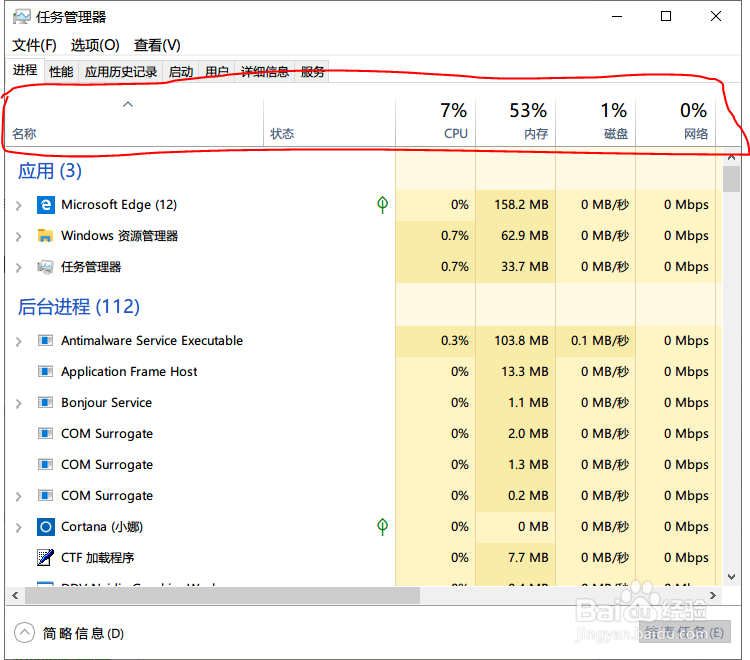The height and width of the screenshot is (660, 750).
Task: Click the Antimalware Service Executable icon
Action: [x=45, y=341]
